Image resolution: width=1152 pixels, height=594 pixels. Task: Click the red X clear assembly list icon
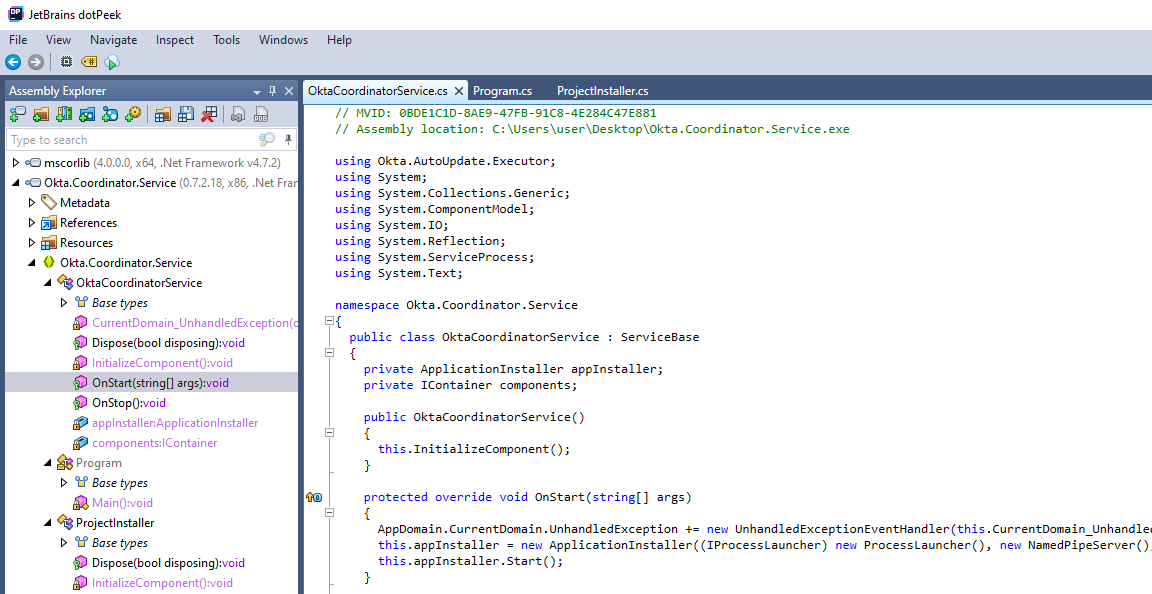(209, 114)
